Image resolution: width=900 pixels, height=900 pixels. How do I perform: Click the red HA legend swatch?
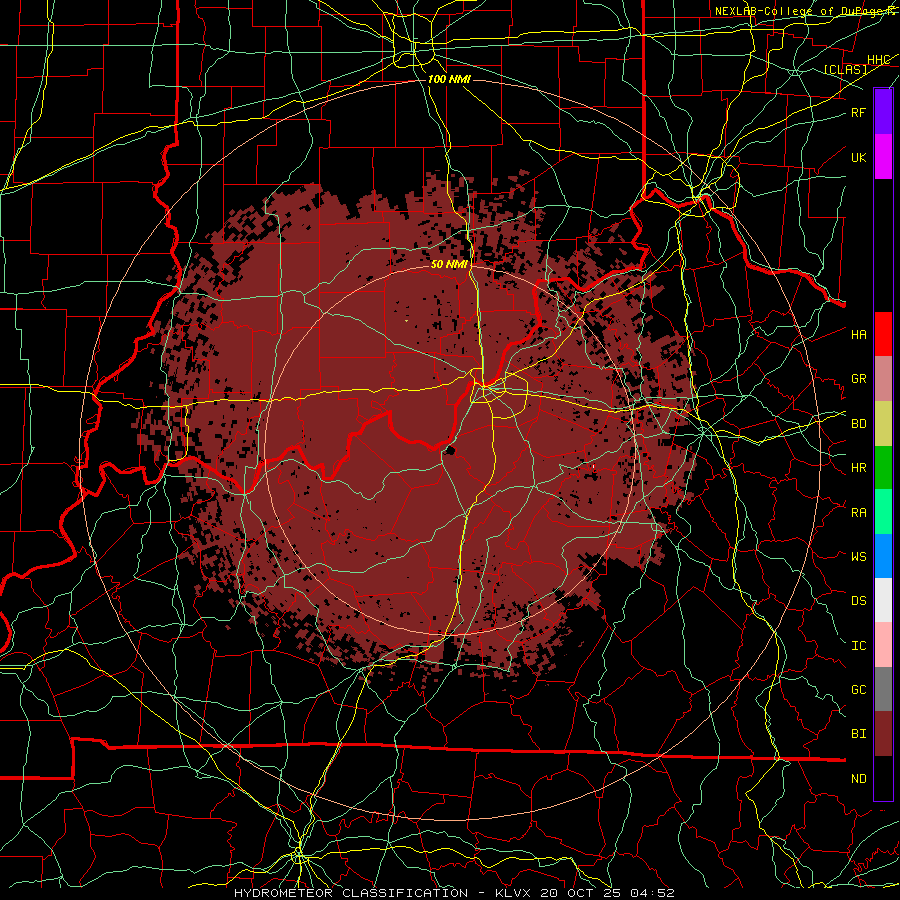[x=883, y=334]
